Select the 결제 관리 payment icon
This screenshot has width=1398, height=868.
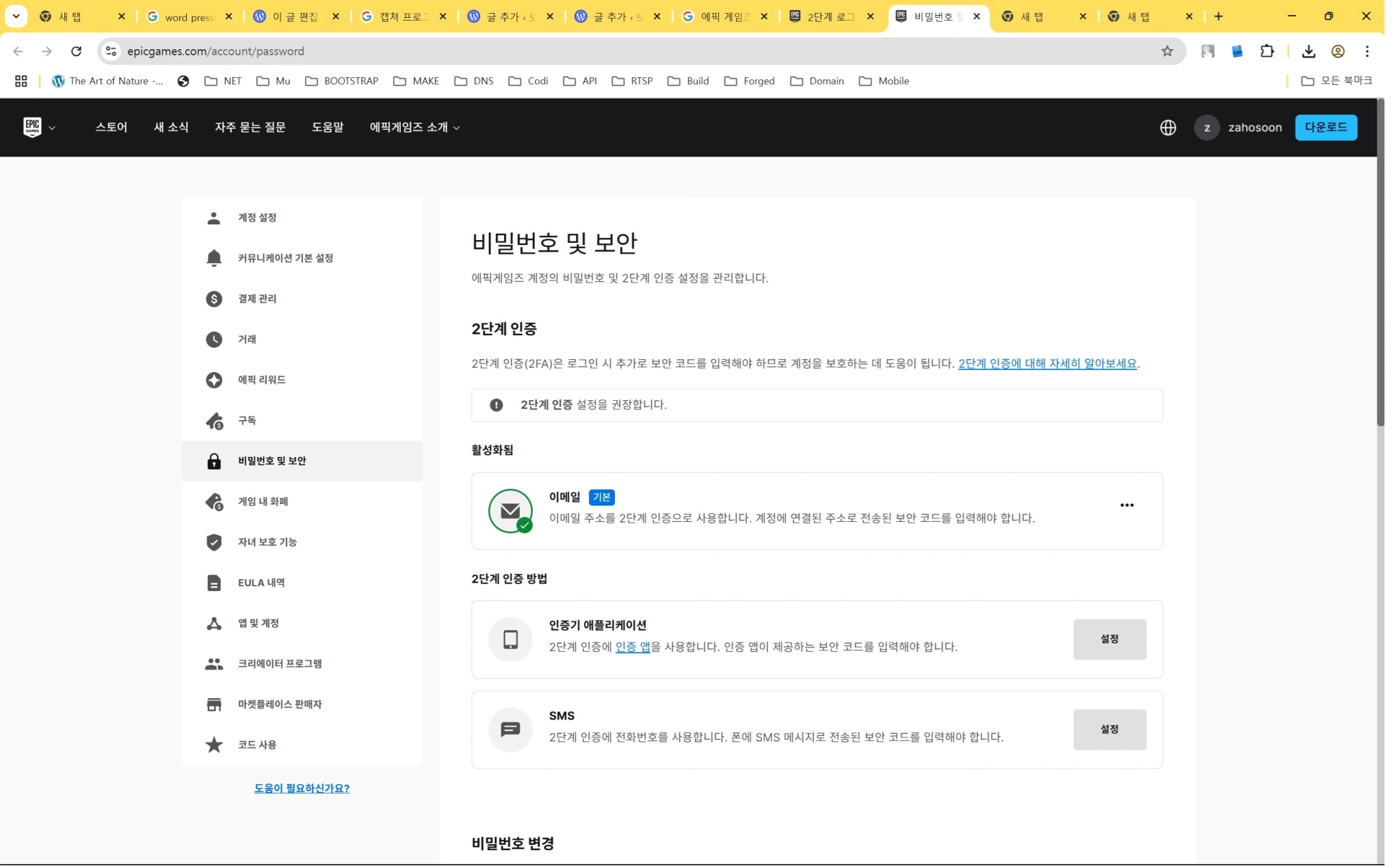pos(214,299)
